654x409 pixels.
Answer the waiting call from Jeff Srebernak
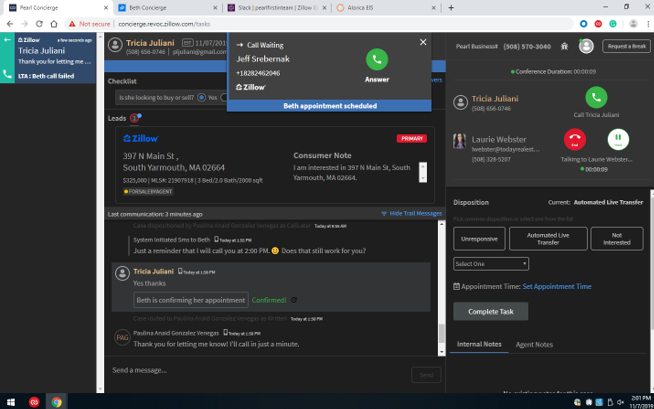(x=377, y=59)
